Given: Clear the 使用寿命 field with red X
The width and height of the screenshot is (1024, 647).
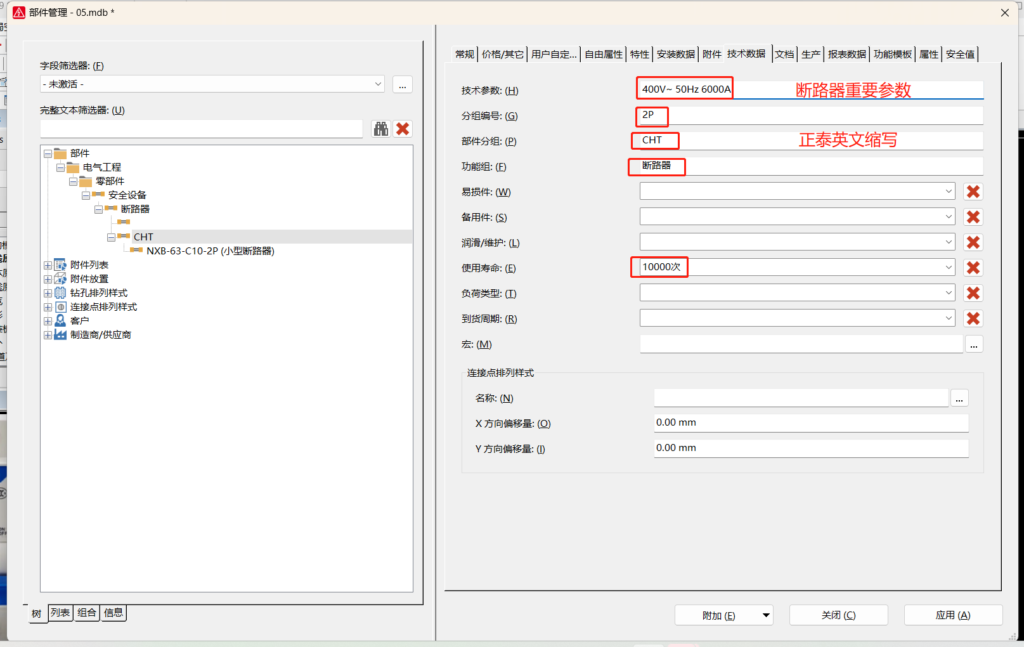Looking at the screenshot, I should click(x=972, y=268).
